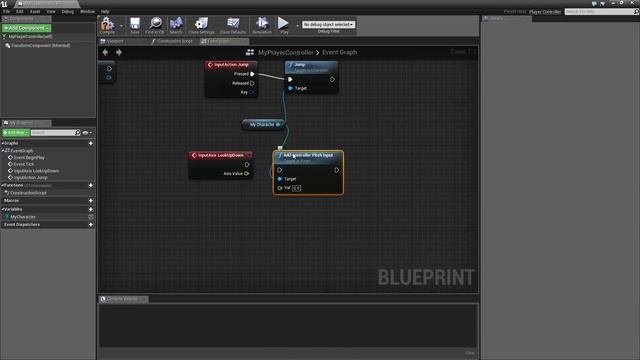Select ConstructionScript in Functions
This screenshot has width=640, height=360.
click(28, 193)
